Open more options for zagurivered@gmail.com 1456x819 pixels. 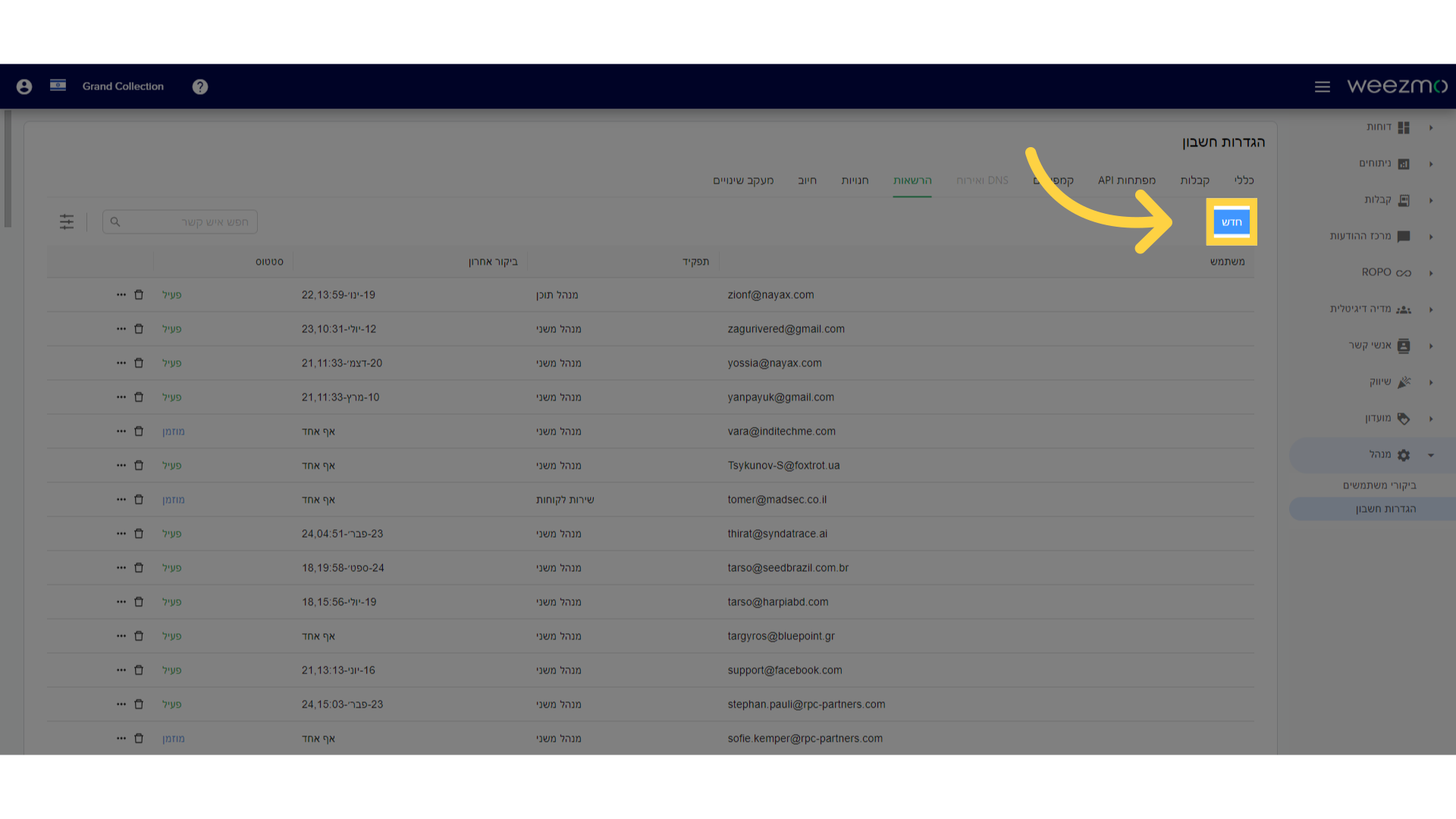[x=121, y=328]
